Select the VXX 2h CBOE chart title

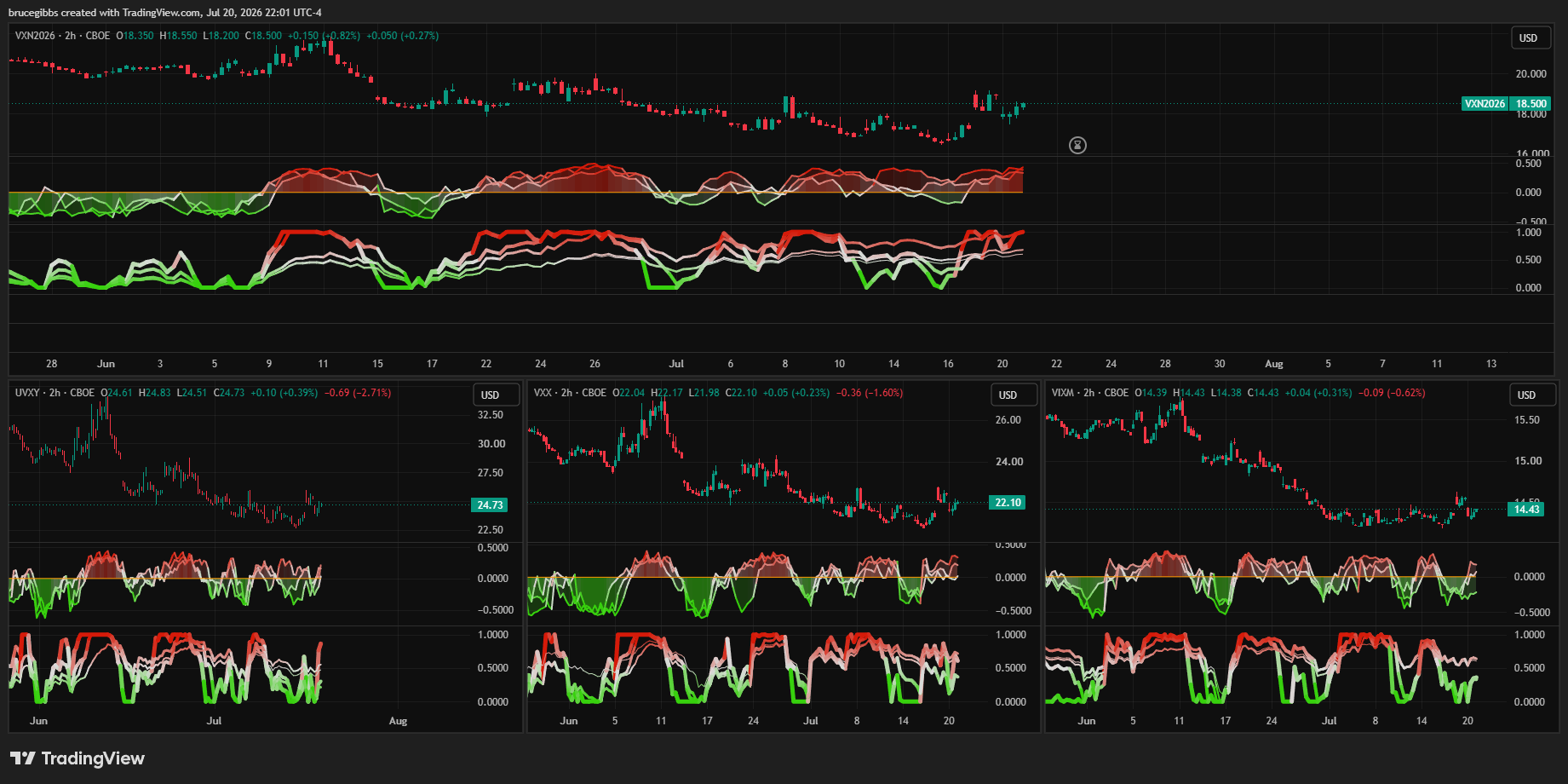[570, 393]
